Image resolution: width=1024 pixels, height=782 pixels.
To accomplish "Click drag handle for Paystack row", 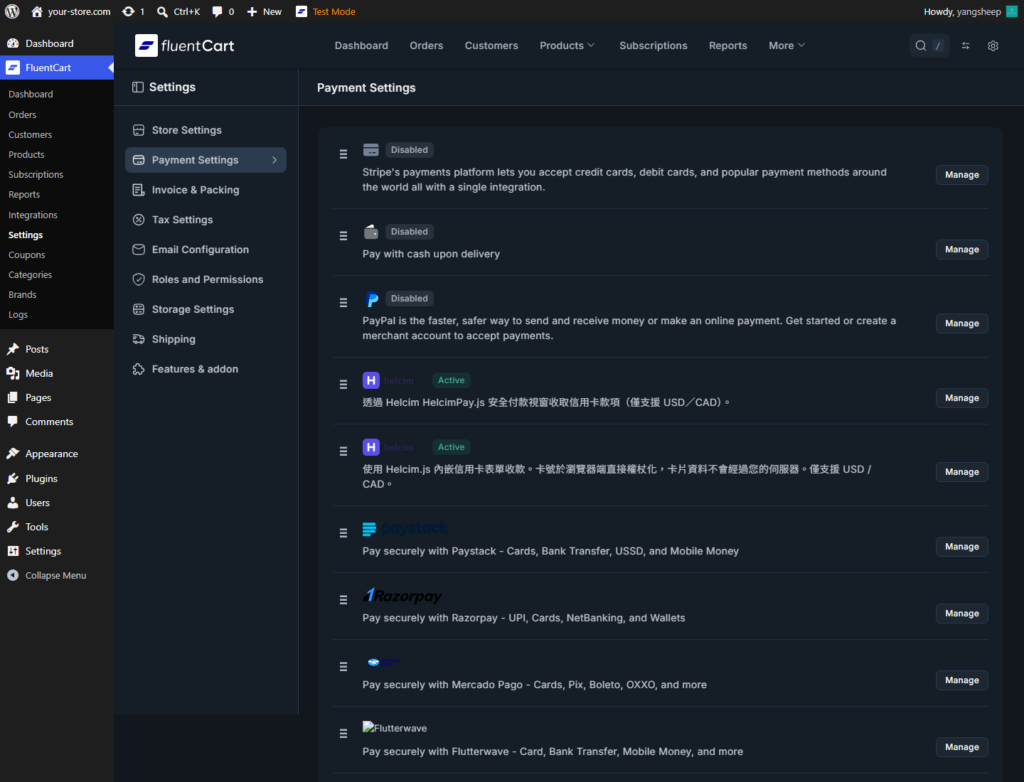I will click(x=344, y=533).
